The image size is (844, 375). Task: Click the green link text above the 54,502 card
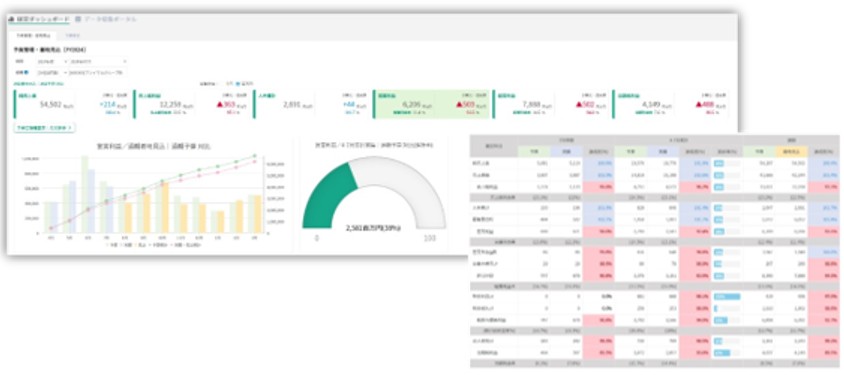(39, 84)
